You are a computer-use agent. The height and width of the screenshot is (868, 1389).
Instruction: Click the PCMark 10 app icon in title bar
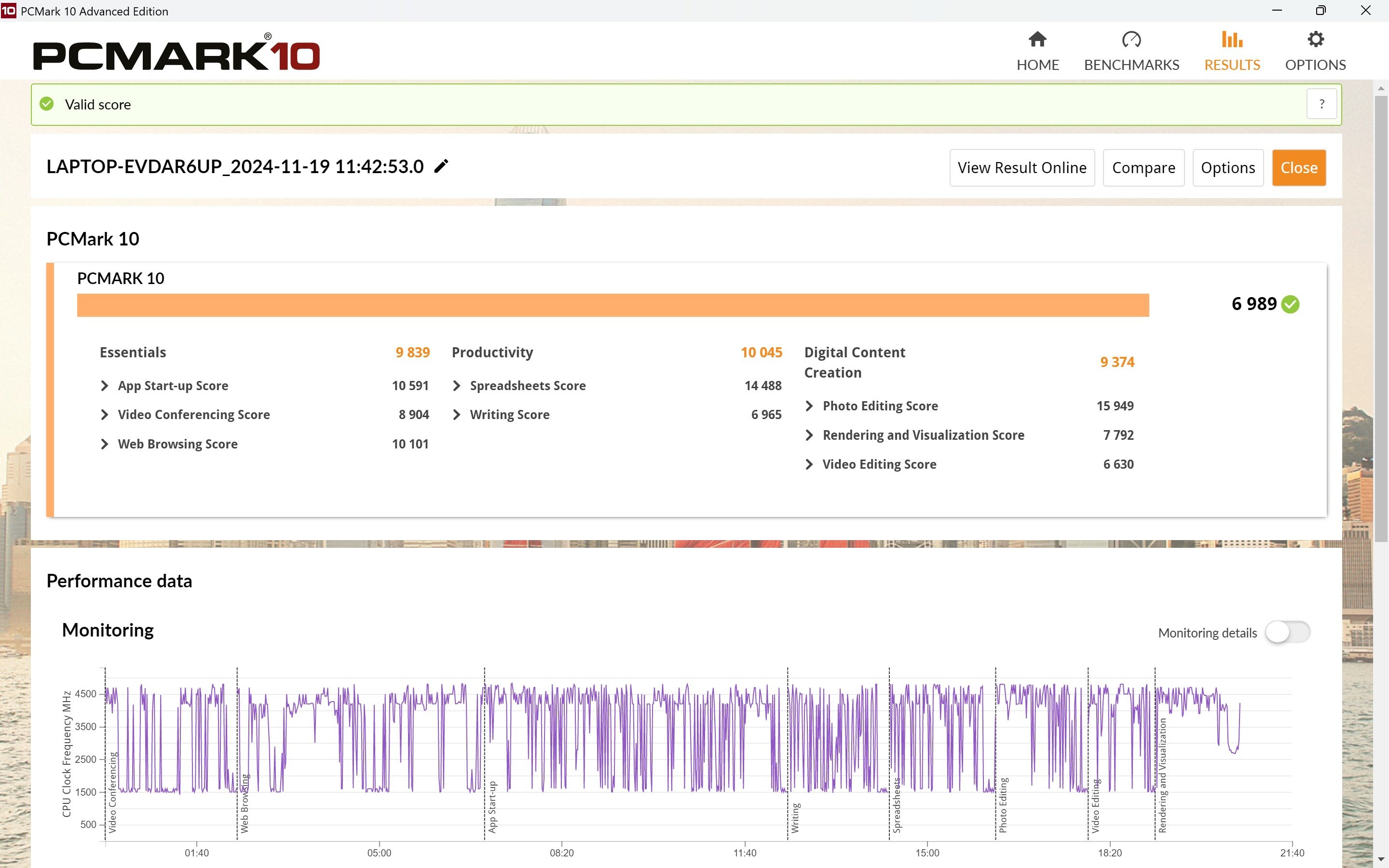[x=9, y=10]
